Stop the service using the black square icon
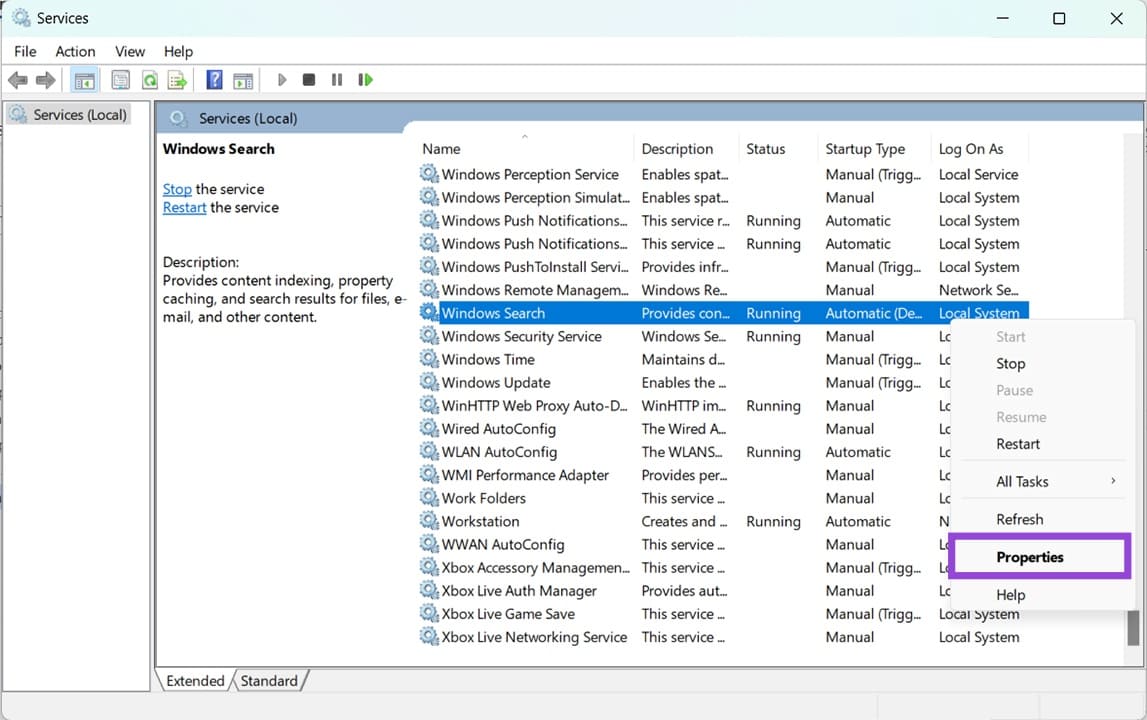 click(x=309, y=80)
